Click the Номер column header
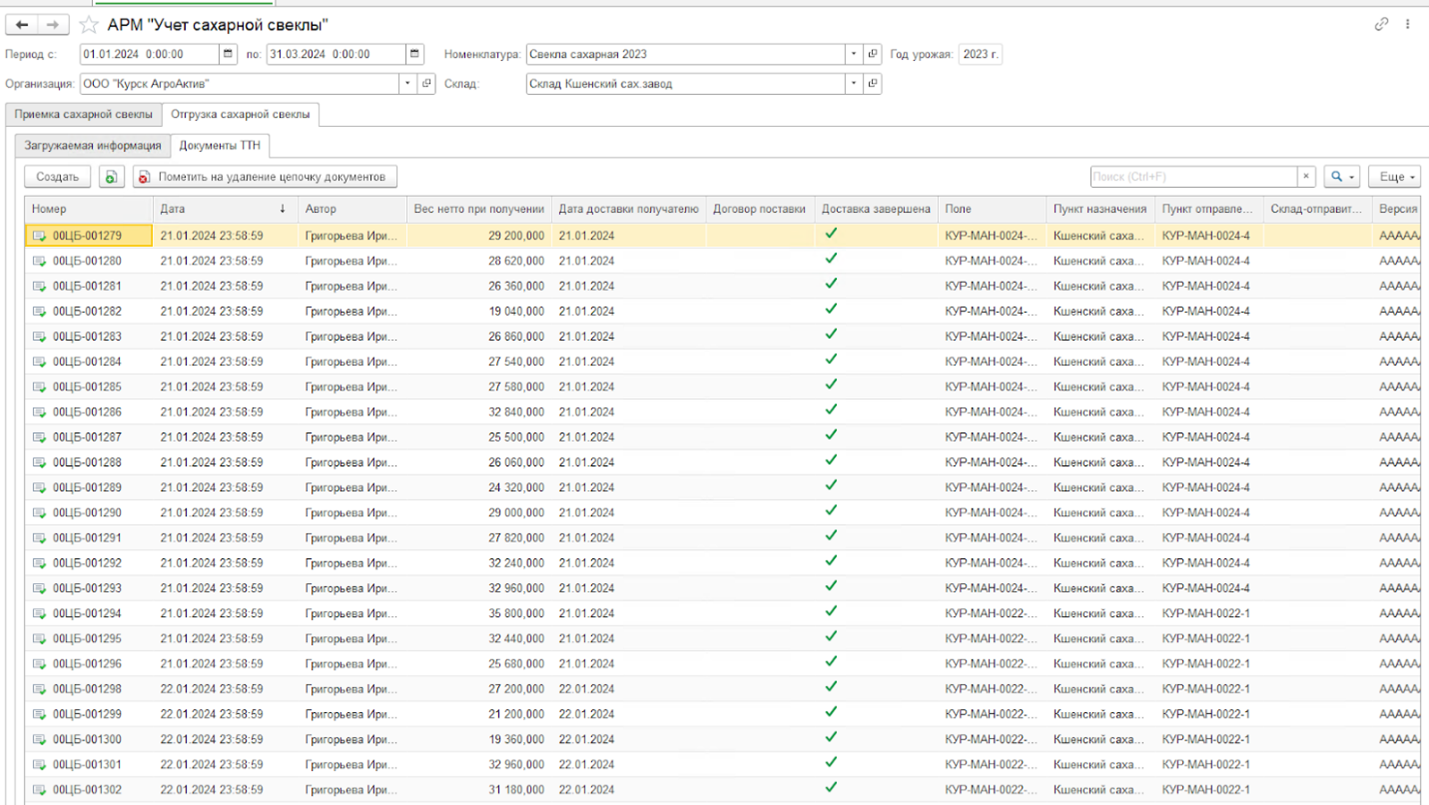The image size is (1429, 805). point(90,209)
